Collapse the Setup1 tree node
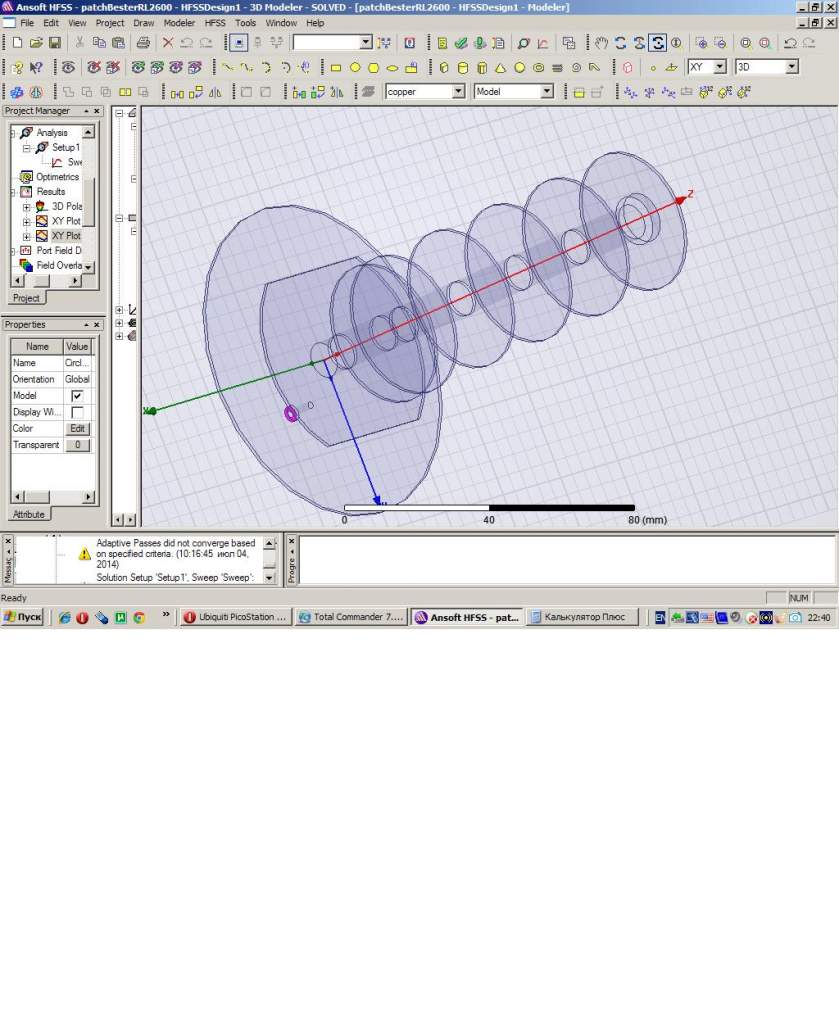 (x=27, y=148)
